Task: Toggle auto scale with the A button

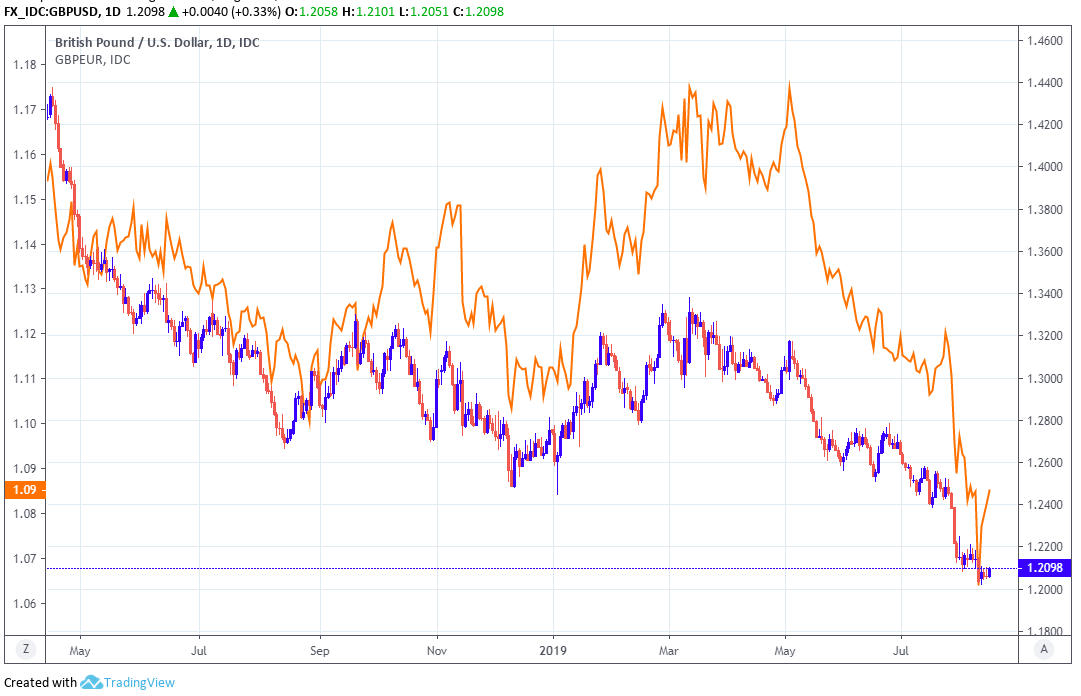Action: (x=1045, y=649)
